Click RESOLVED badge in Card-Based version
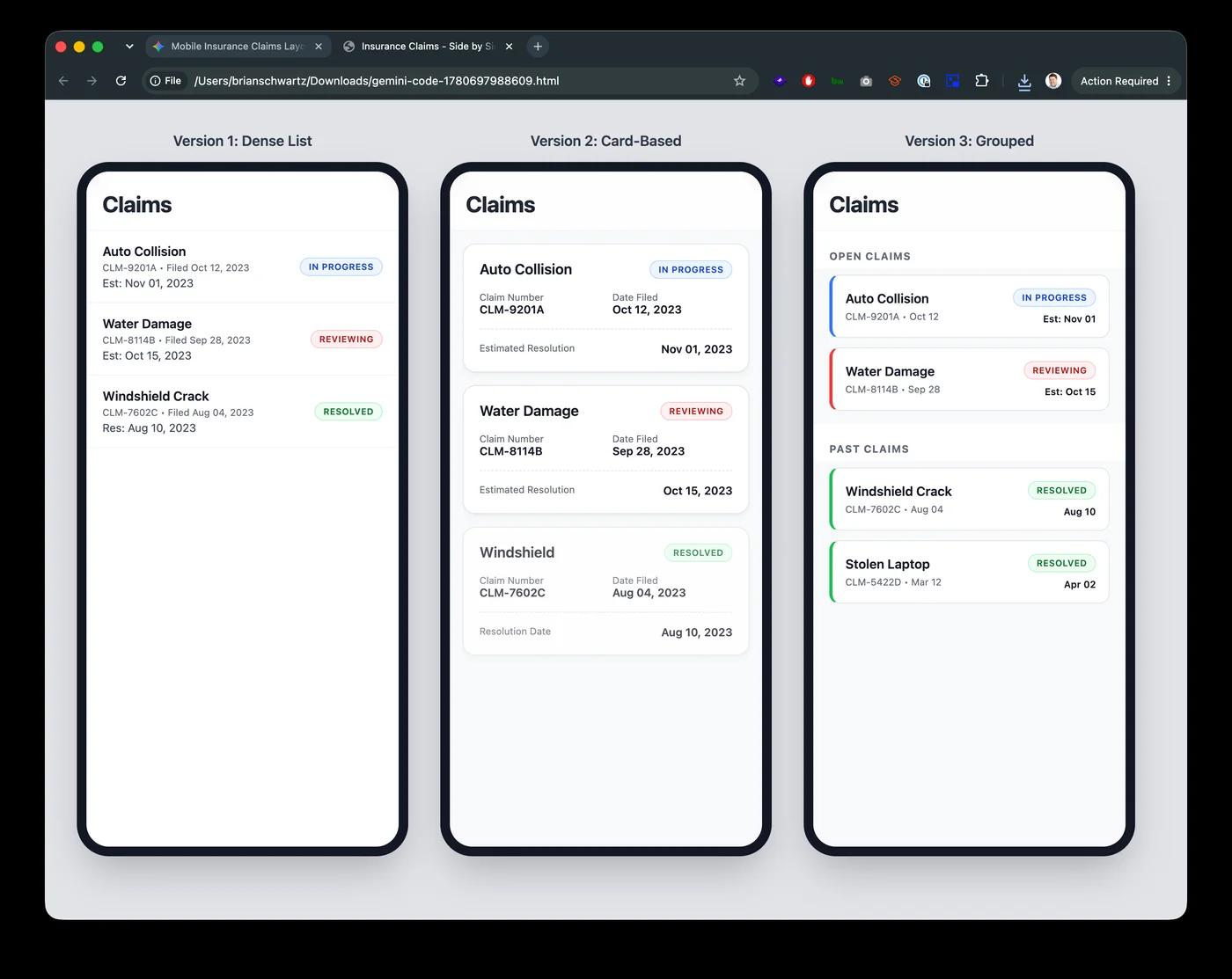Screen dimensions: 1232x979 [x=698, y=553]
